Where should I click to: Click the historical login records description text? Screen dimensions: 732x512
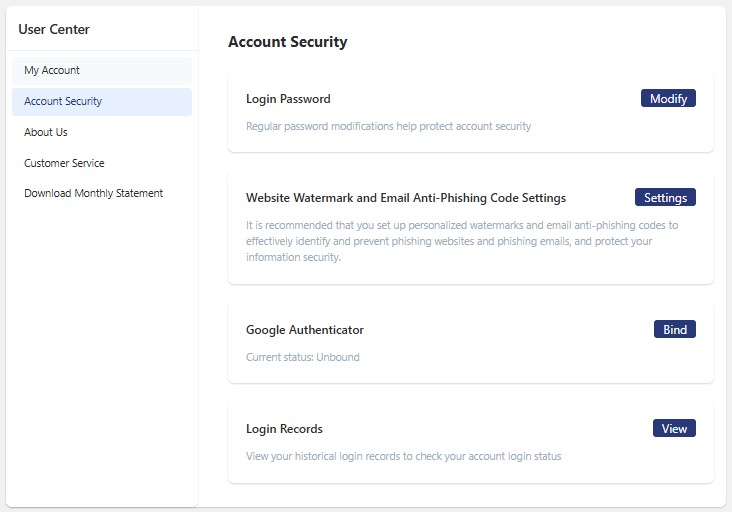pyautogui.click(x=403, y=456)
